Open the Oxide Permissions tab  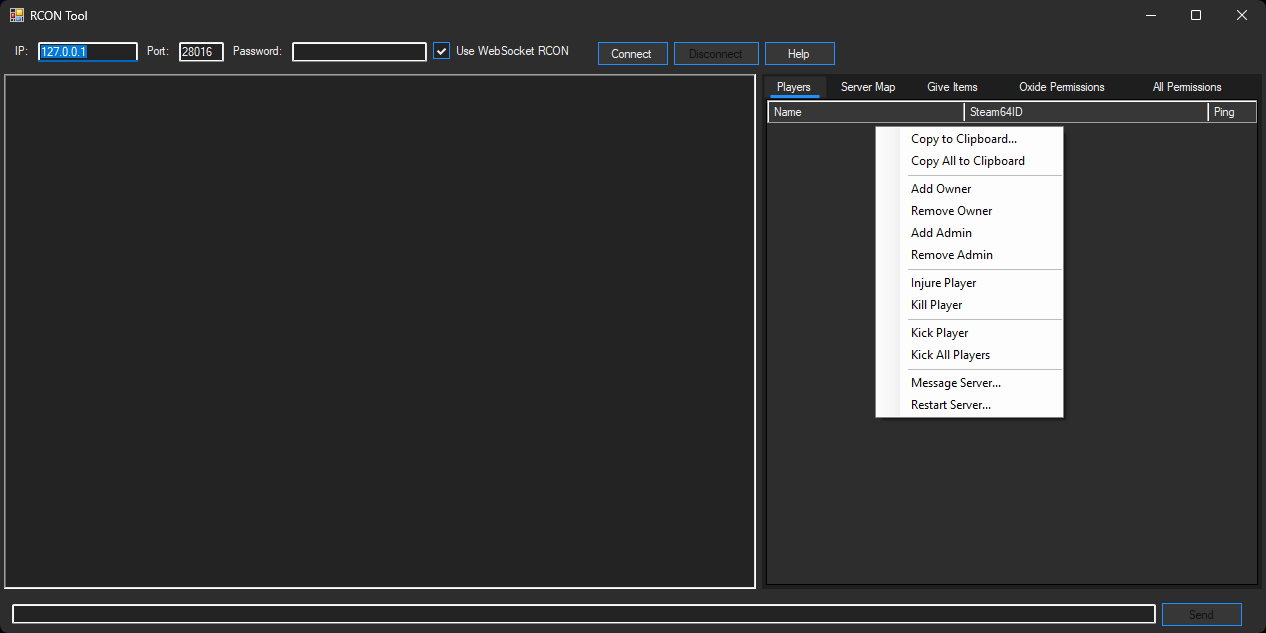(x=1061, y=87)
